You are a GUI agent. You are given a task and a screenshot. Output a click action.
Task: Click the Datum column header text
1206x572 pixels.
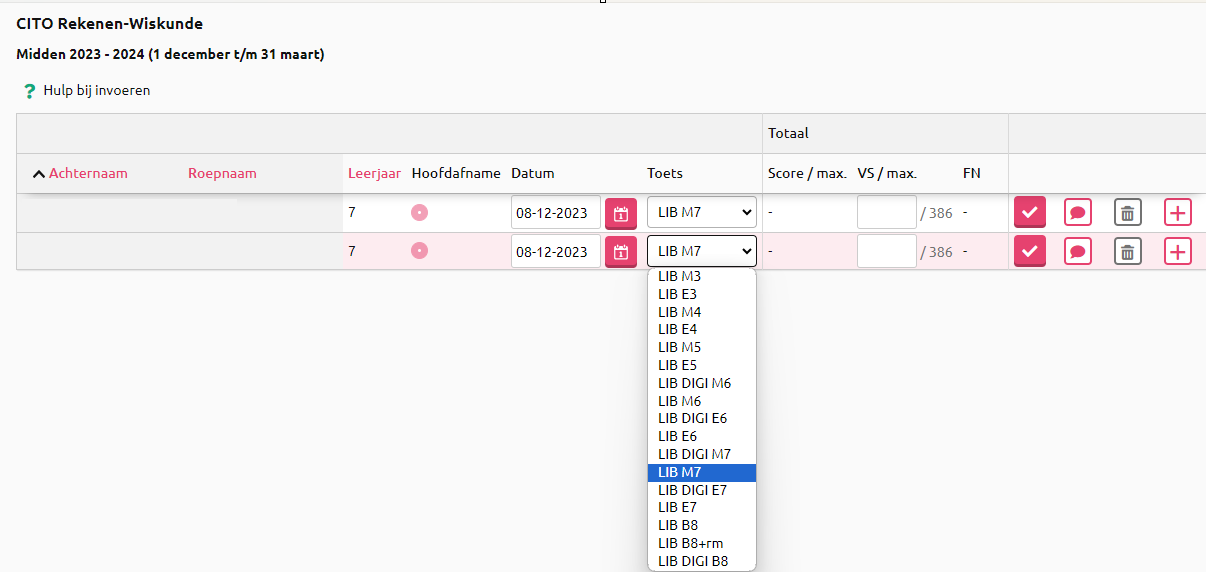point(533,173)
